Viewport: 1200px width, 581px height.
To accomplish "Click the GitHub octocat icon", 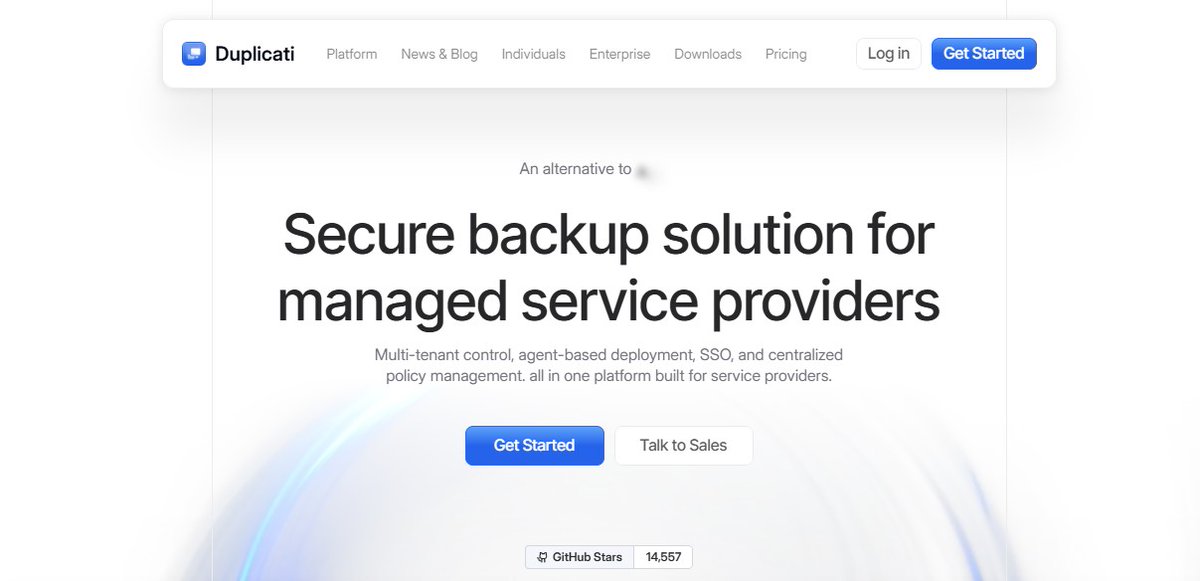I will click(542, 557).
